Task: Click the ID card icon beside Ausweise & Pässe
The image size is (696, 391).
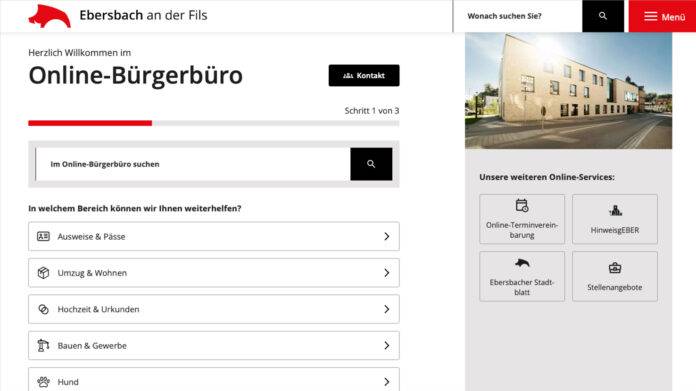Action: pos(43,236)
